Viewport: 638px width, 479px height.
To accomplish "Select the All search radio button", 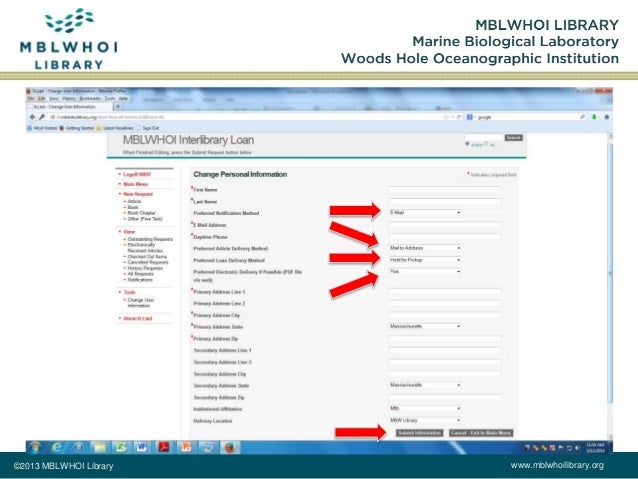I will pyautogui.click(x=486, y=144).
